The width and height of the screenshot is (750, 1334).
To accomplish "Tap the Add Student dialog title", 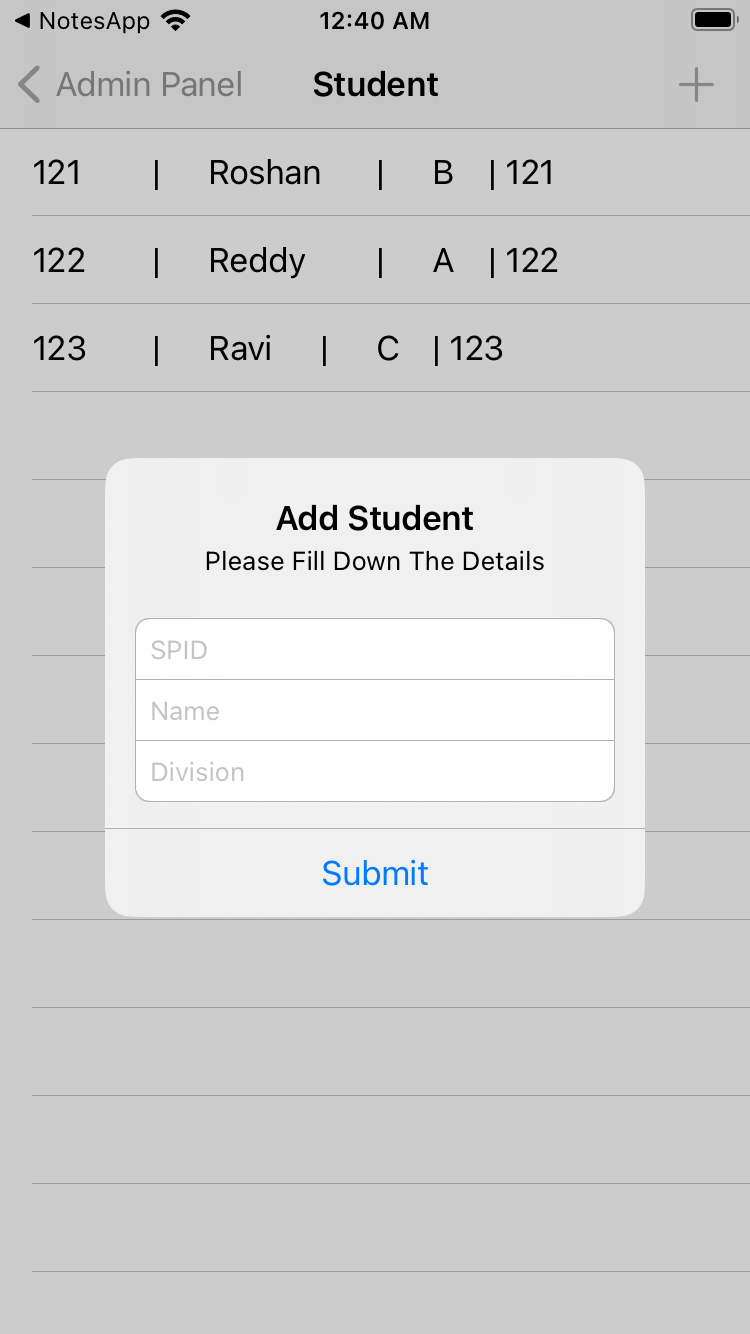I will pyautogui.click(x=375, y=518).
